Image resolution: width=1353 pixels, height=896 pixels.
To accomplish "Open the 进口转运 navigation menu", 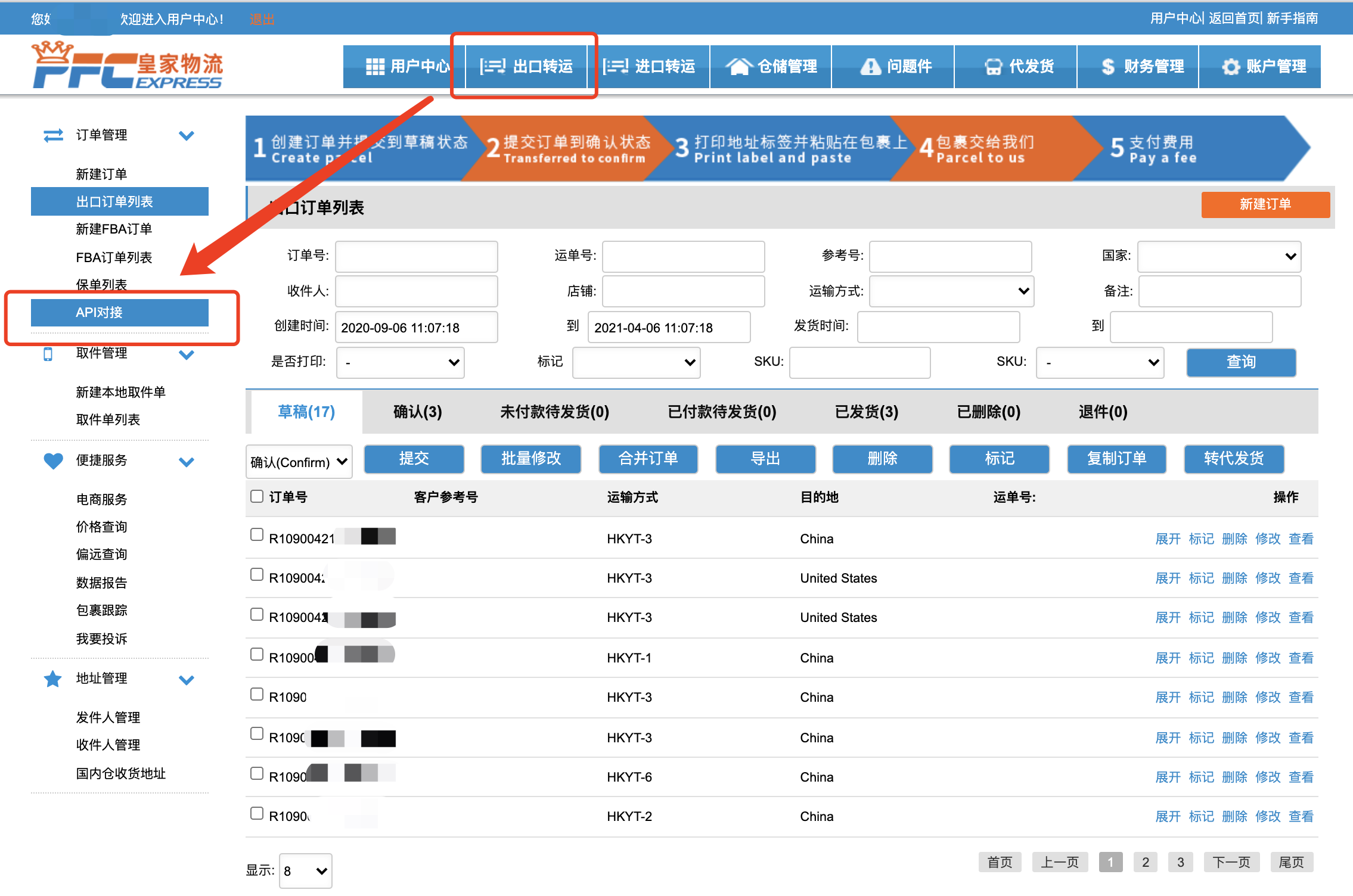I will [648, 67].
